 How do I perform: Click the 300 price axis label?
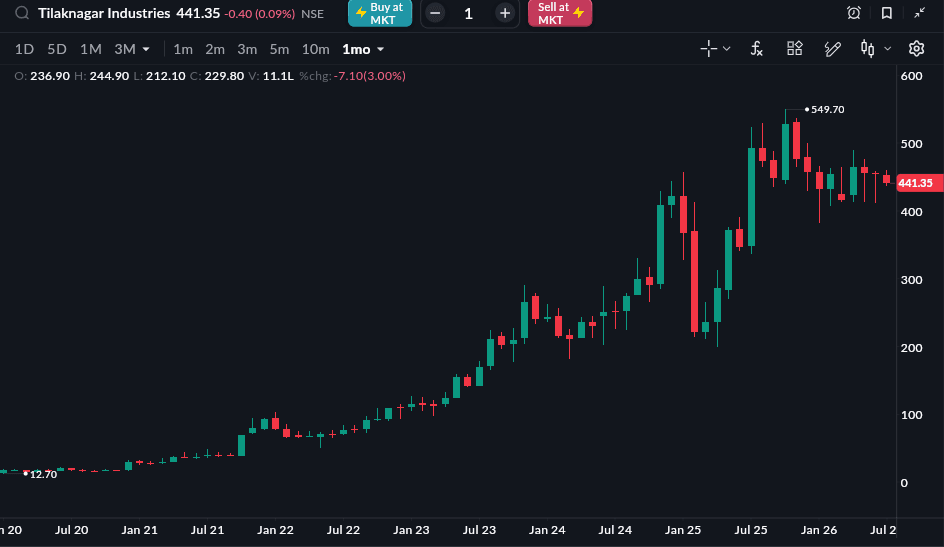[x=911, y=280]
